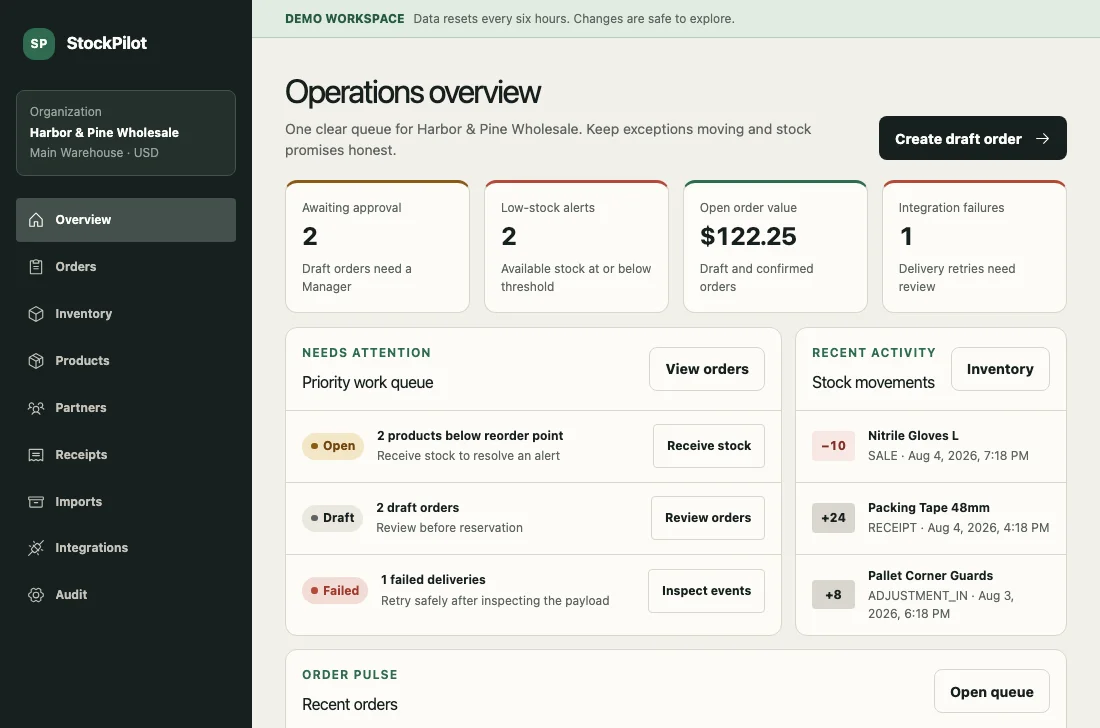Click 'Retry safely after inspecting the payload'
The image size is (1100, 728).
coord(495,601)
